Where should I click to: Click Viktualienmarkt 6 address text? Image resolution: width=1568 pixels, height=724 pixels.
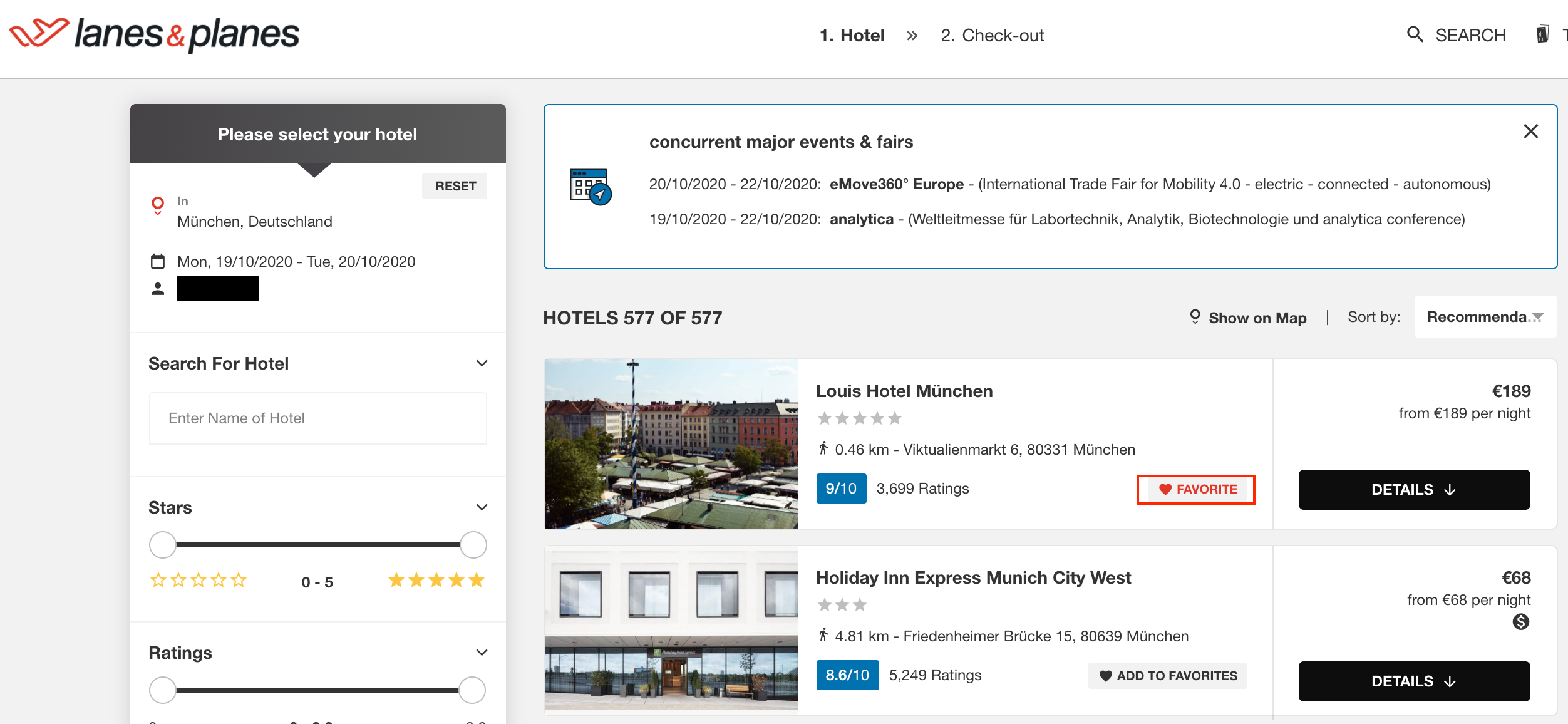coord(1019,450)
